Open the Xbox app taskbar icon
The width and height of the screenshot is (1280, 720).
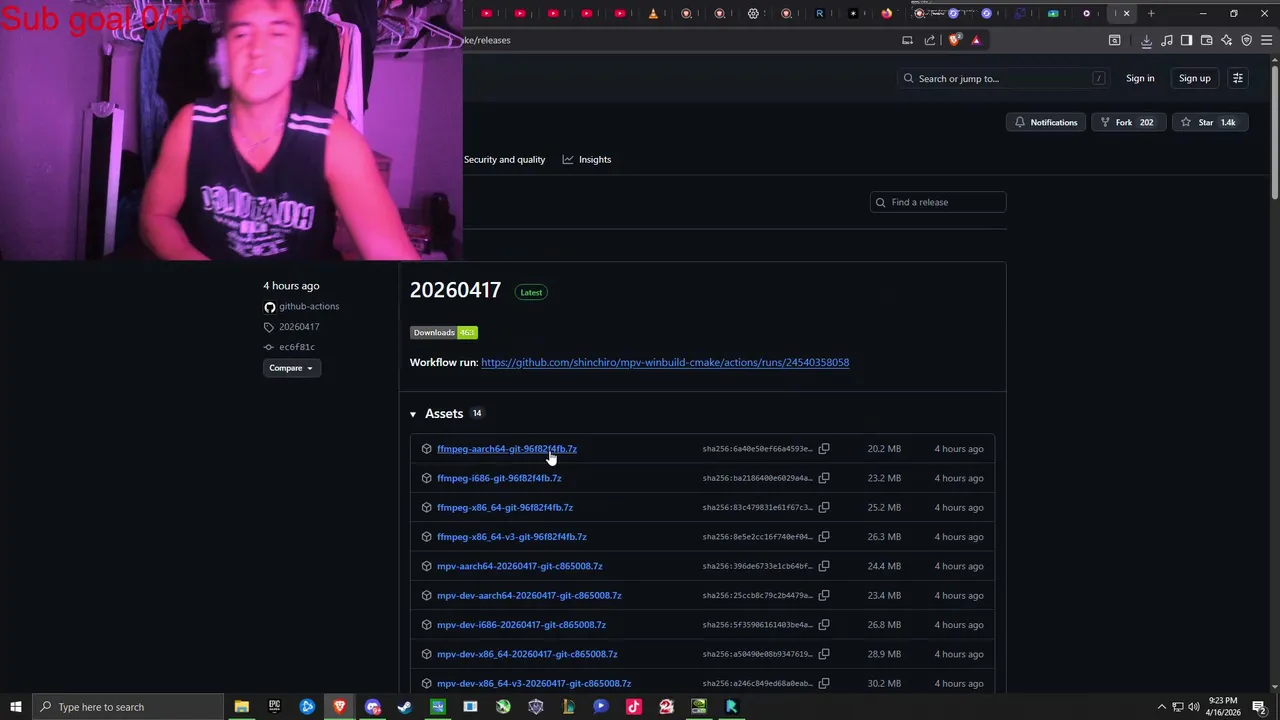coord(503,707)
